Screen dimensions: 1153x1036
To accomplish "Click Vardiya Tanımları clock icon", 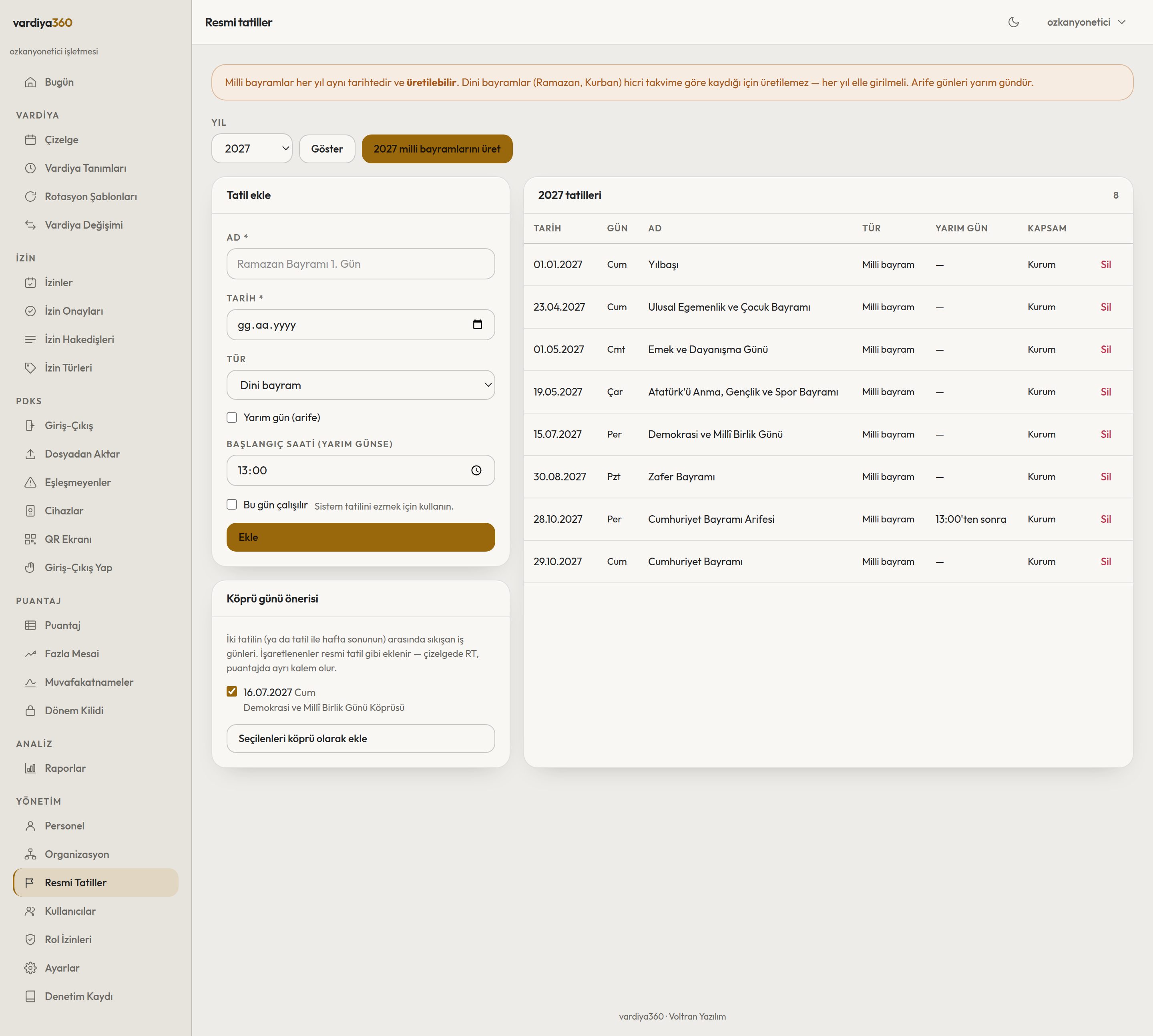I will pos(31,168).
